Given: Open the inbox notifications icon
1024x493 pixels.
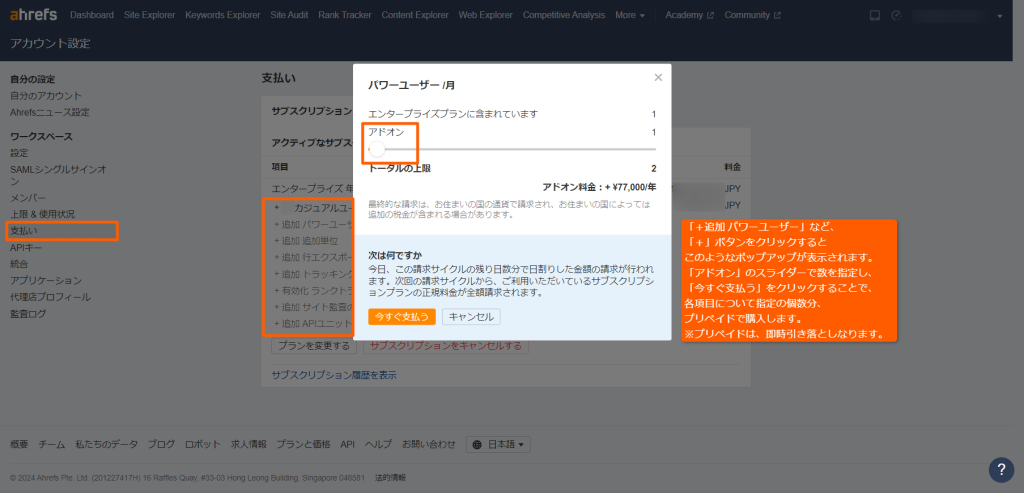Looking at the screenshot, I should (875, 15).
